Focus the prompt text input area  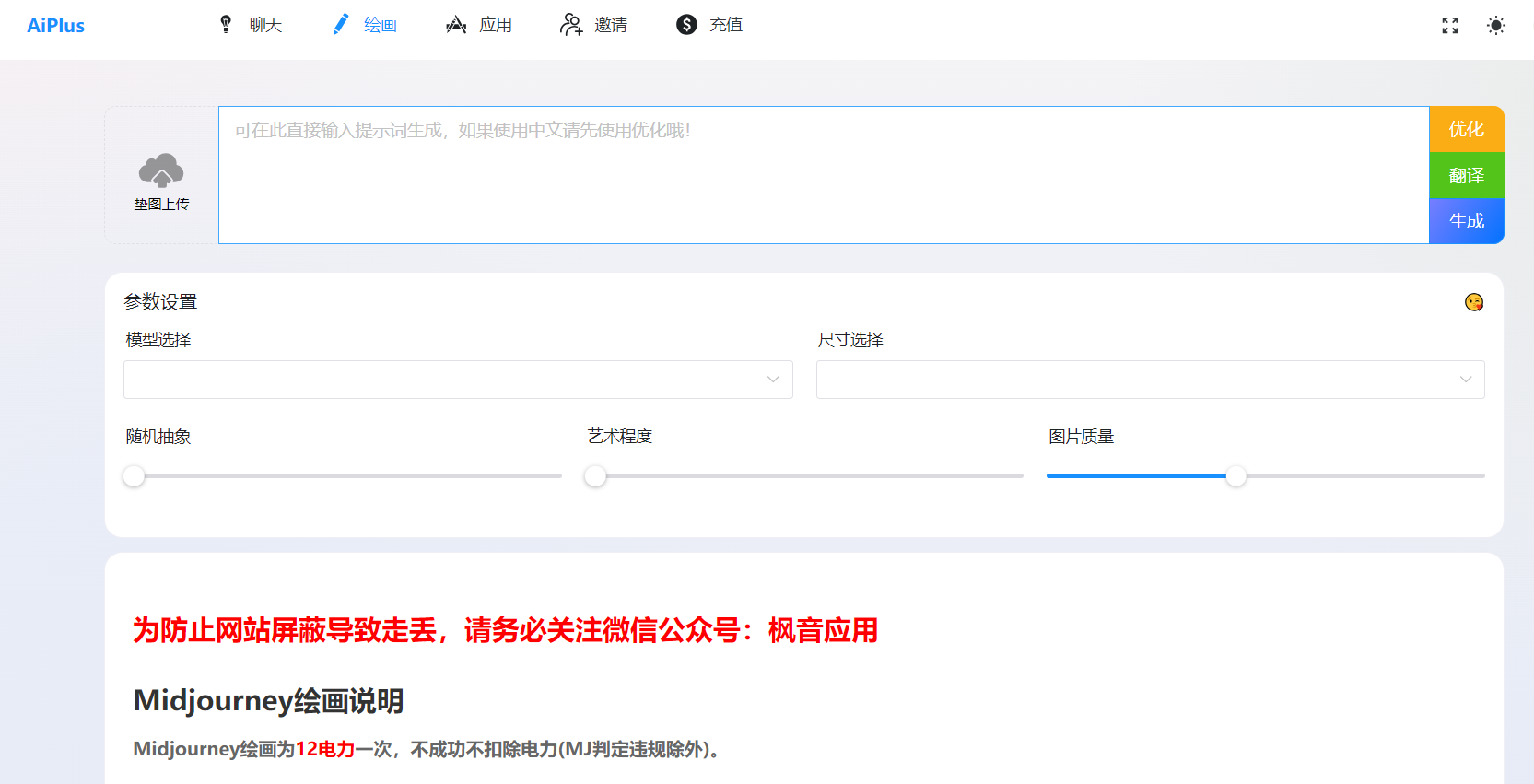[x=823, y=175]
